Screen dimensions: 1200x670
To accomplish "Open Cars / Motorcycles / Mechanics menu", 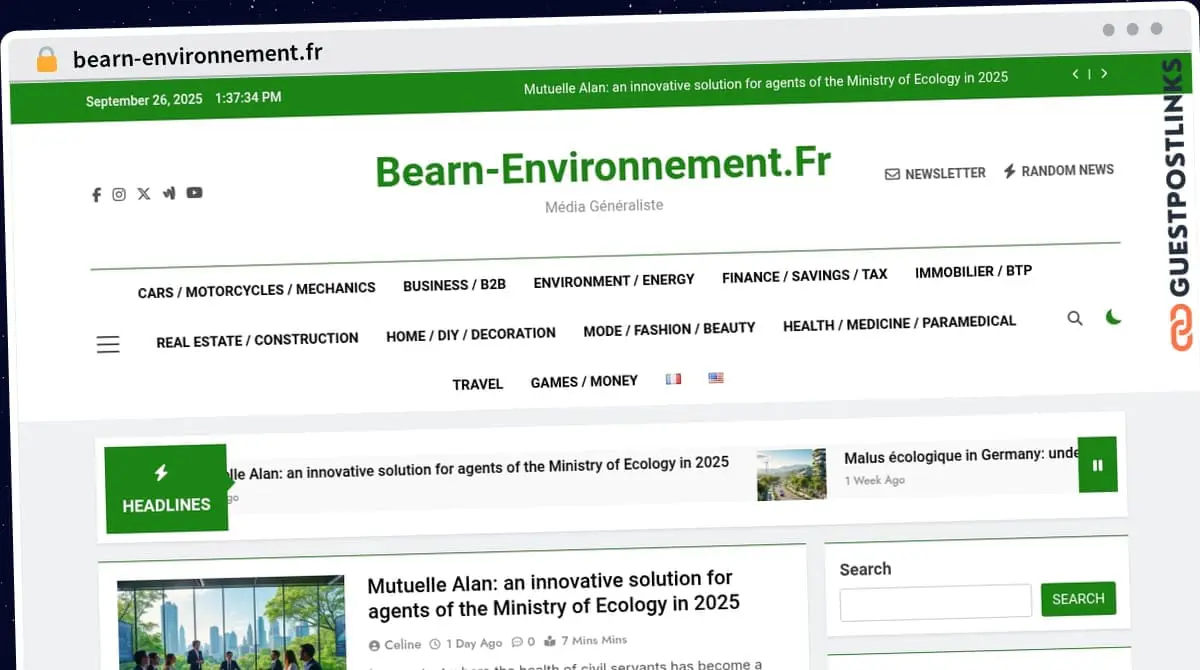I will [257, 290].
